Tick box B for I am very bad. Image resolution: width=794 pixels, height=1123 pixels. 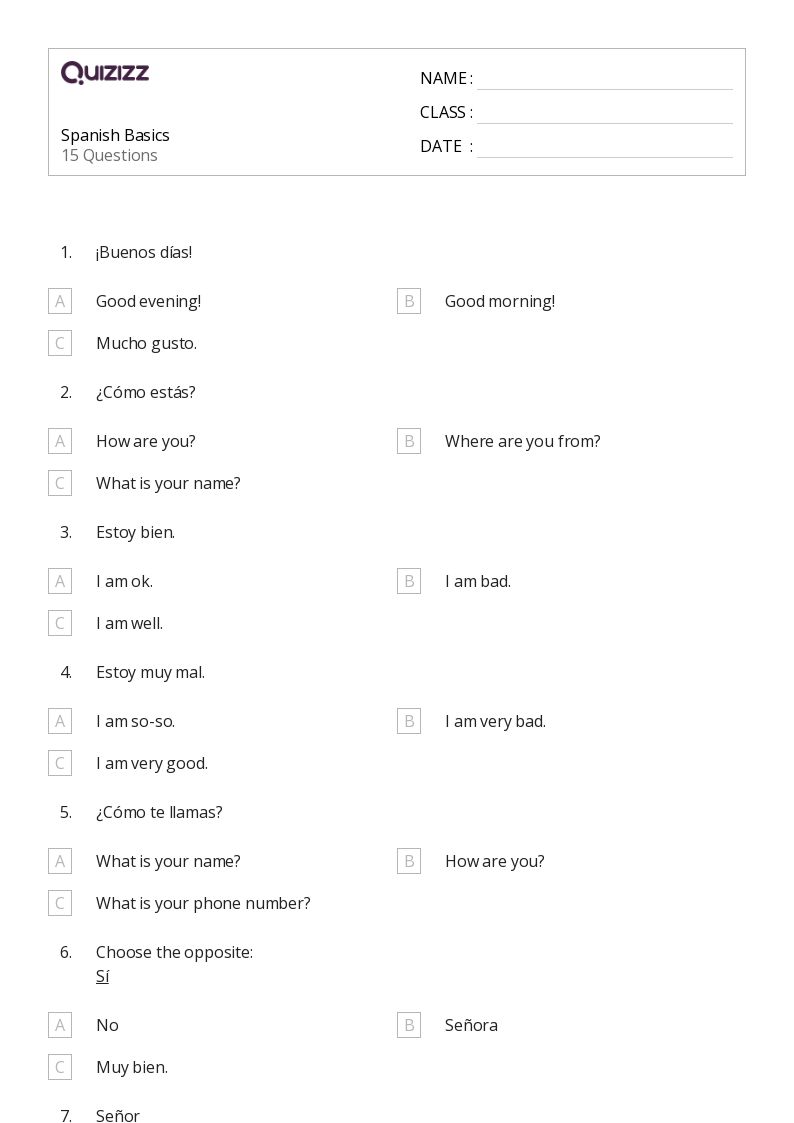point(409,721)
